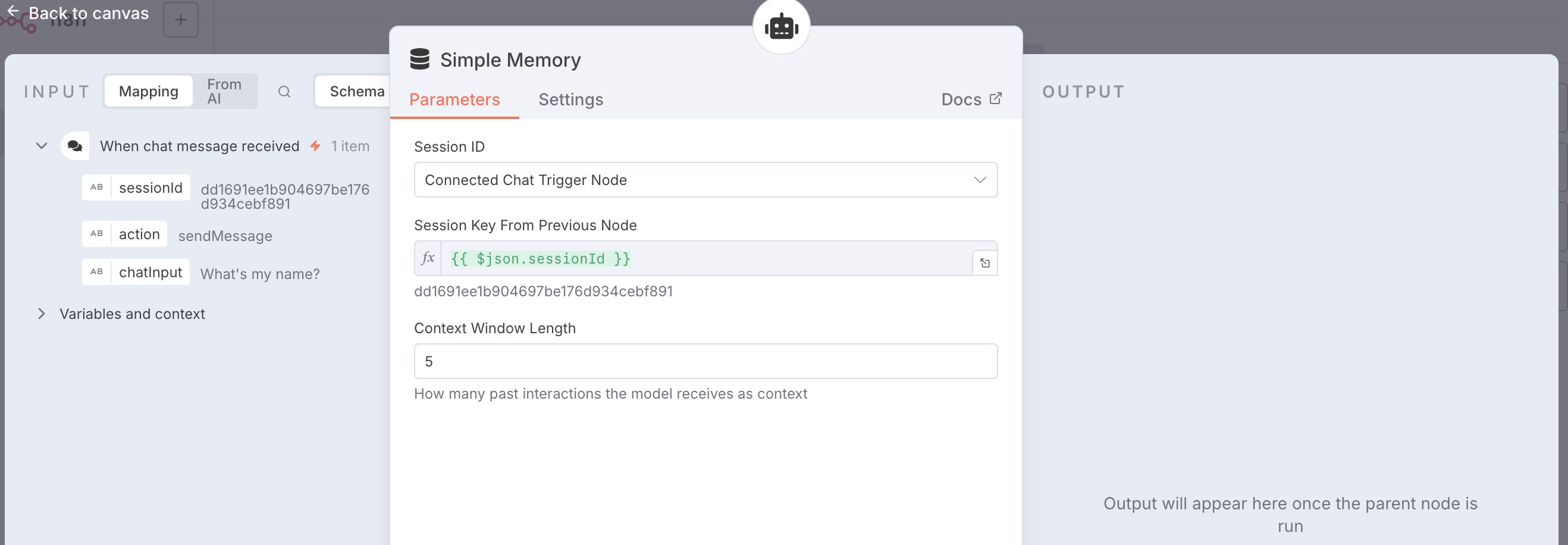Viewport: 1568px width, 545px height.
Task: Edit Context Window Length value
Action: pos(705,361)
